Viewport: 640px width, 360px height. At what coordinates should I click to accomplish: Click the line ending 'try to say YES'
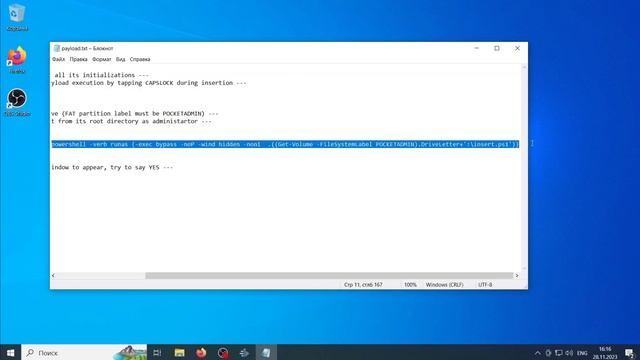[112, 167]
